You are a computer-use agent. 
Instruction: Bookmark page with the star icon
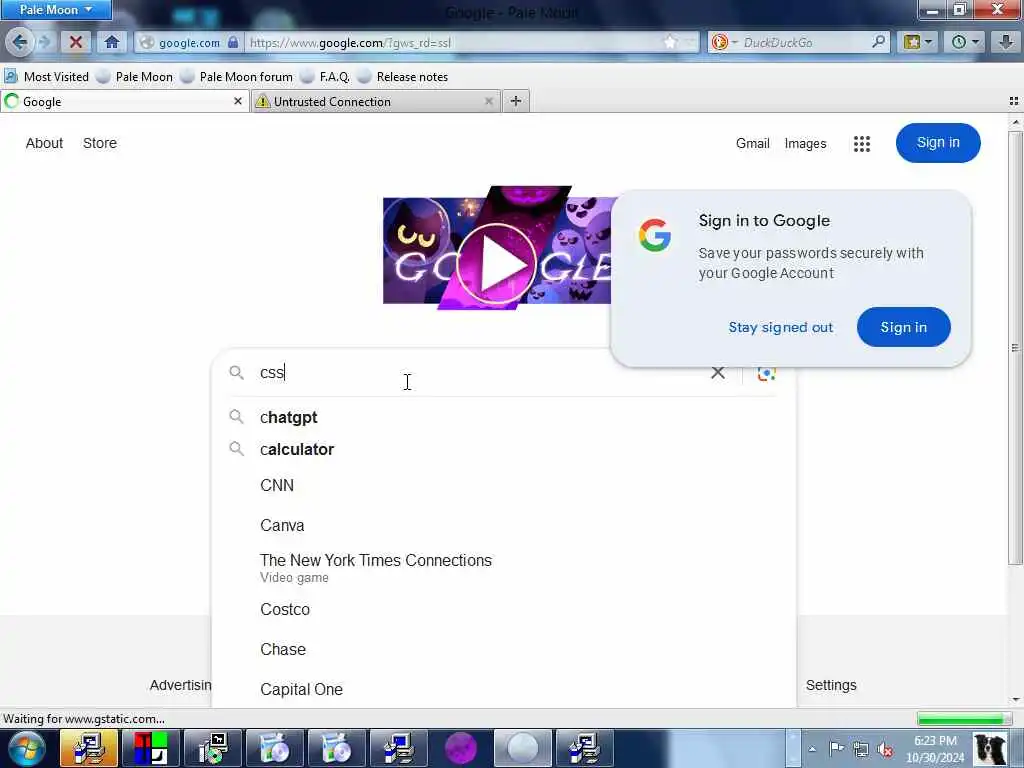pyautogui.click(x=671, y=42)
